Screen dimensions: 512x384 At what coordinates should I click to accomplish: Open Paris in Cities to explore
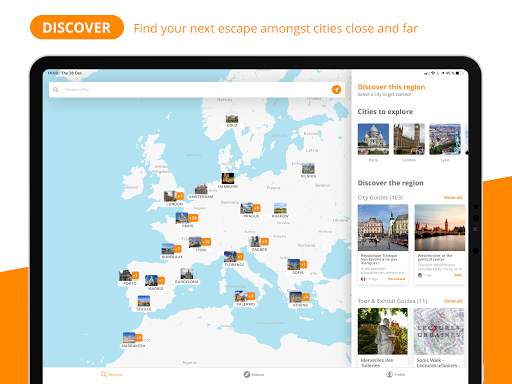[373, 142]
